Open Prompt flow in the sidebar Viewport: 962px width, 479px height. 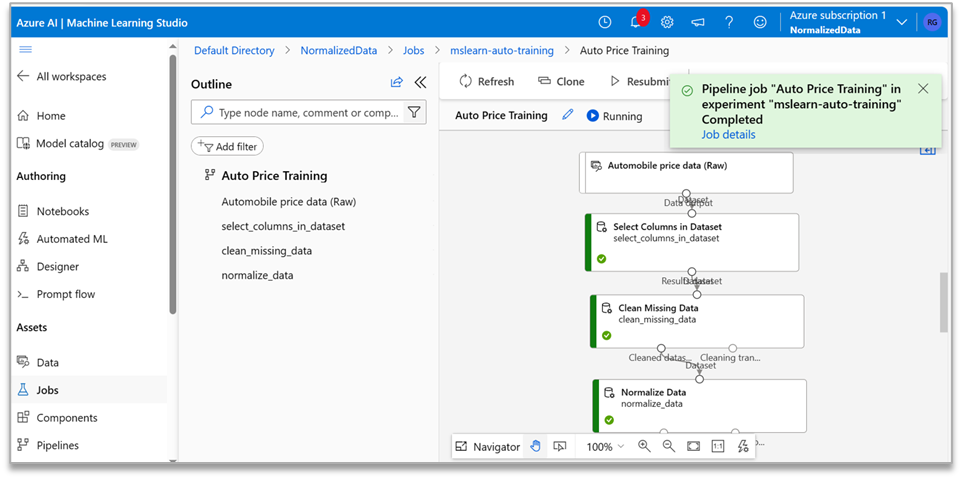[56, 294]
